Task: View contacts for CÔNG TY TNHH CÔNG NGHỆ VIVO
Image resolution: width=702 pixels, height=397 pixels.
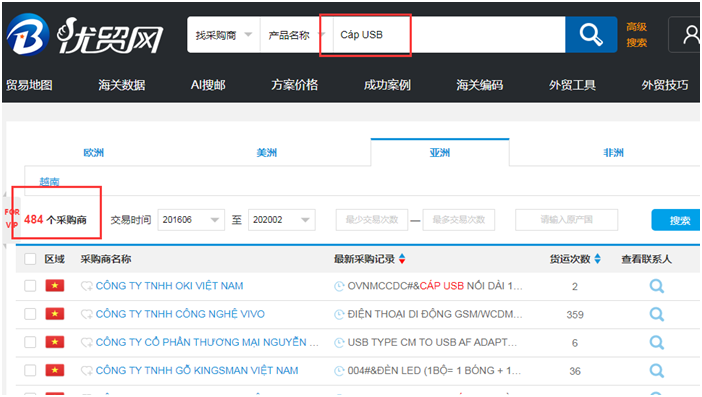Action: (656, 314)
